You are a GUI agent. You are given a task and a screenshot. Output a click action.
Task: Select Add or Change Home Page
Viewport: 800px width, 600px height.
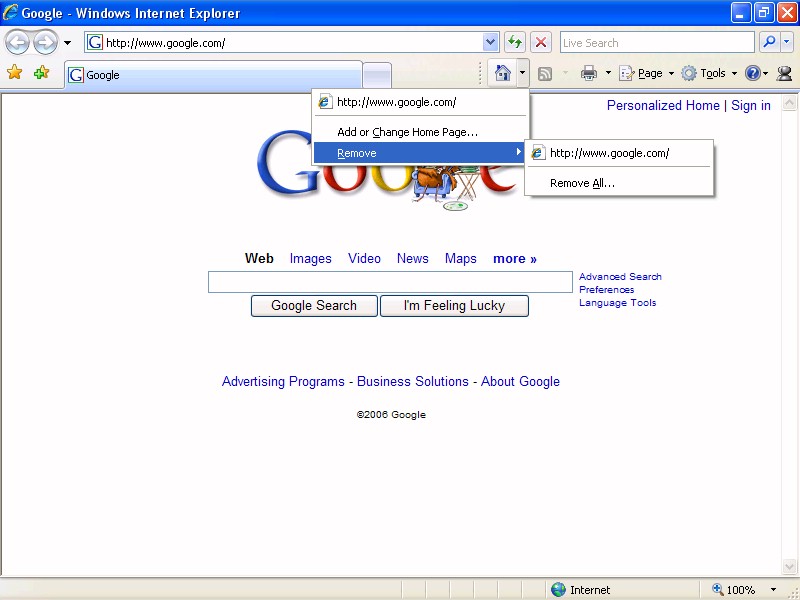point(419,132)
